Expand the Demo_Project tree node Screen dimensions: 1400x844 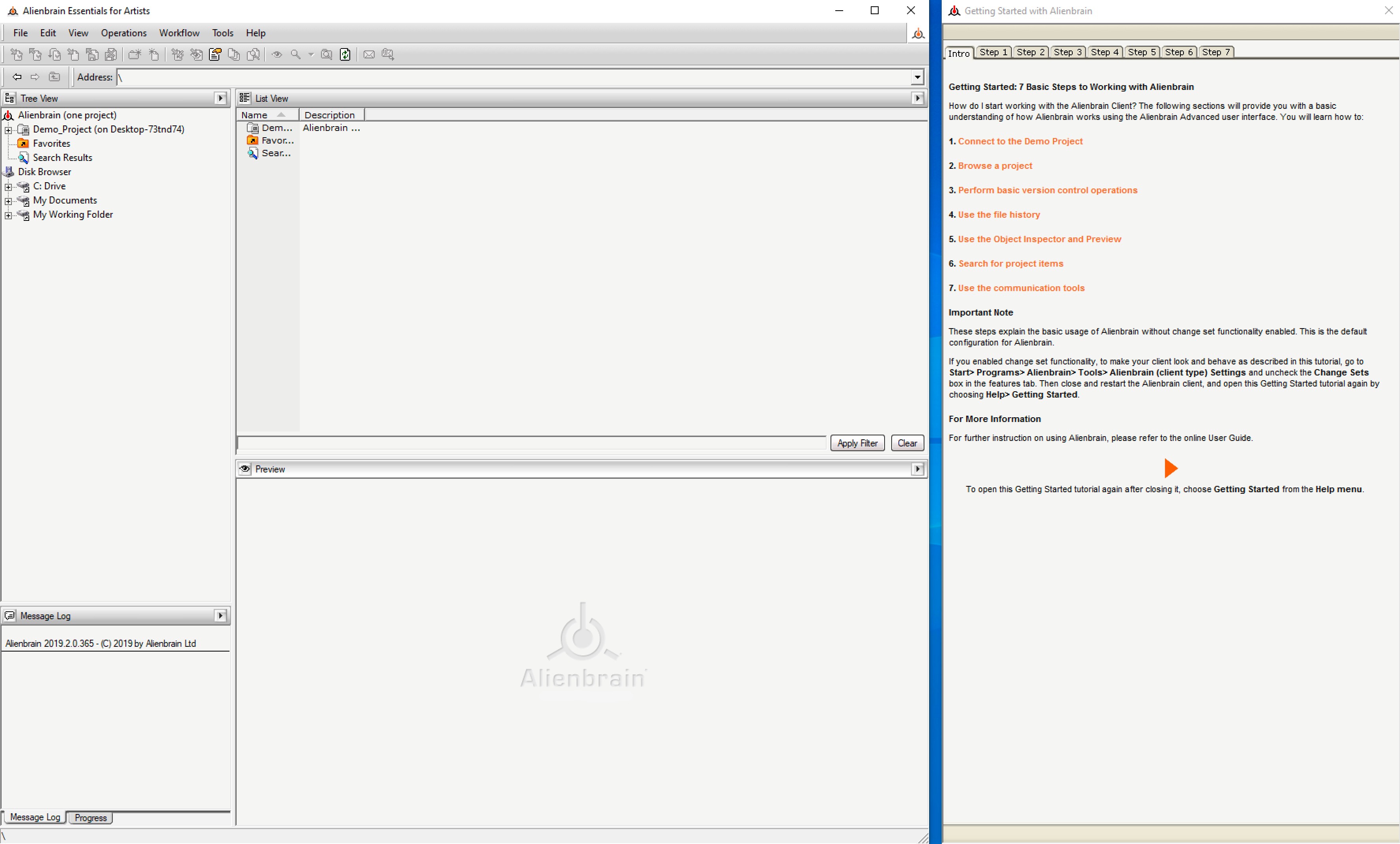pyautogui.click(x=9, y=130)
